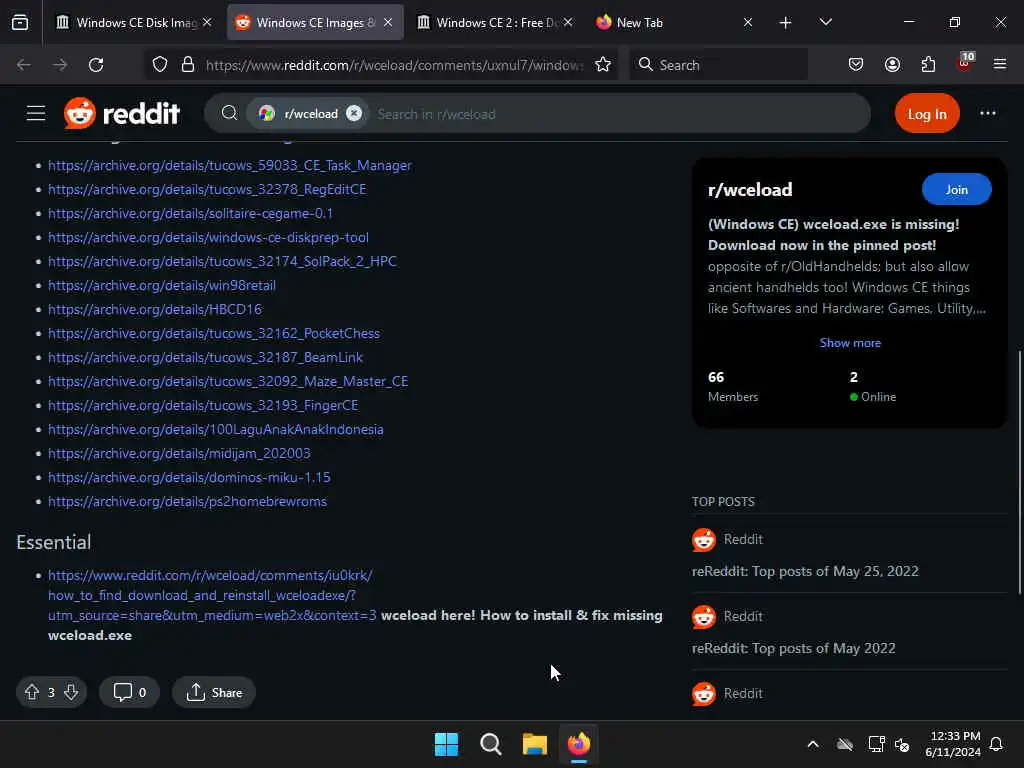The width and height of the screenshot is (1024, 768).
Task: Open dominos-miku-1.15 link
Action: pyautogui.click(x=189, y=477)
